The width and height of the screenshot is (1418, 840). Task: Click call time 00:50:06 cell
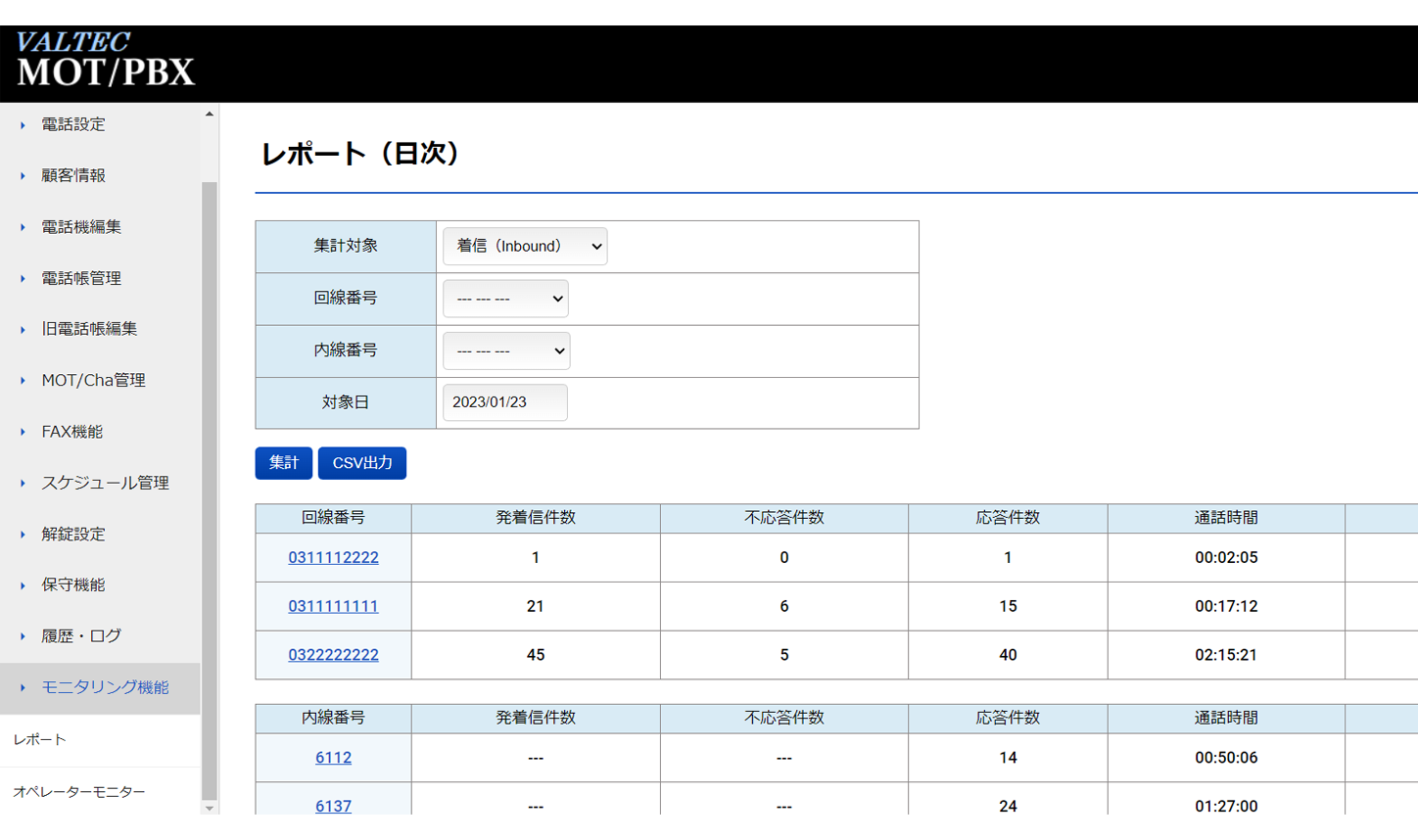(x=1226, y=757)
